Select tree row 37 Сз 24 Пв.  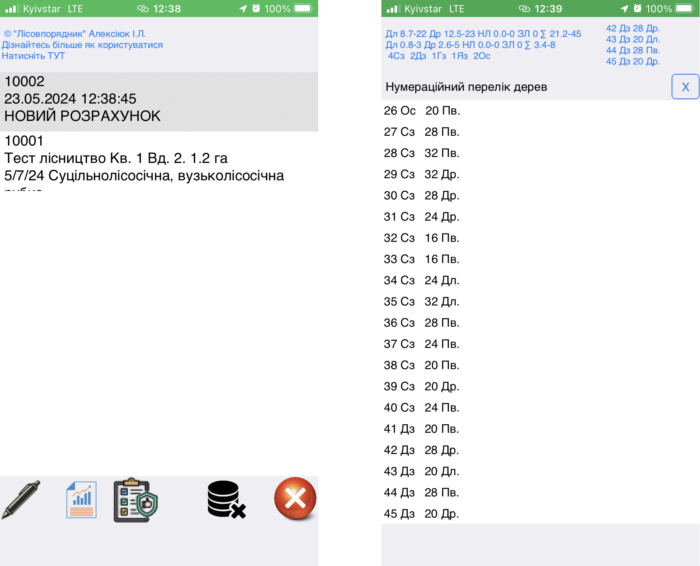[x=422, y=344]
